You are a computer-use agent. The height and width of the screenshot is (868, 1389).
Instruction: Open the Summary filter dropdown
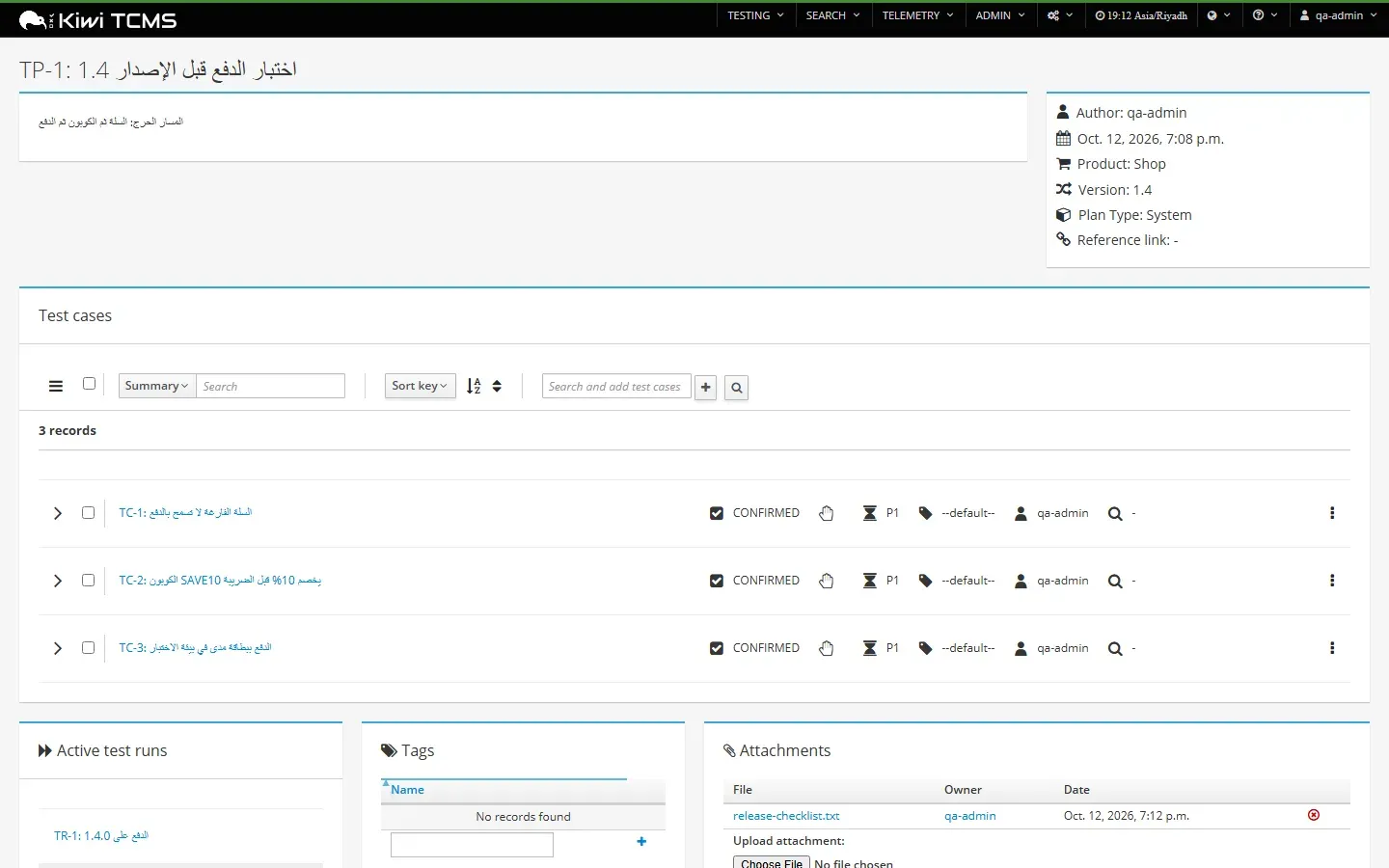point(157,386)
